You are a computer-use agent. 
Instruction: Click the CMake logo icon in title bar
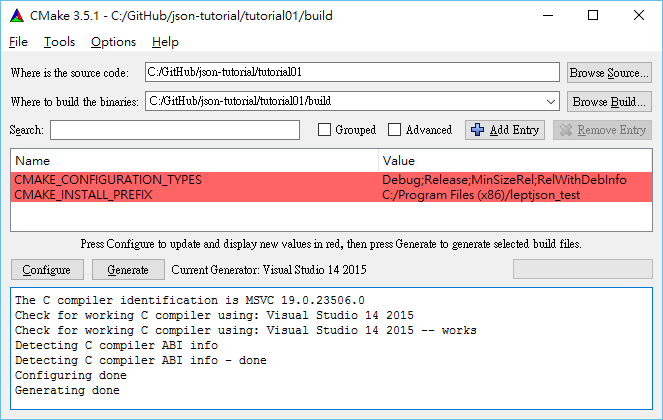pyautogui.click(x=17, y=15)
